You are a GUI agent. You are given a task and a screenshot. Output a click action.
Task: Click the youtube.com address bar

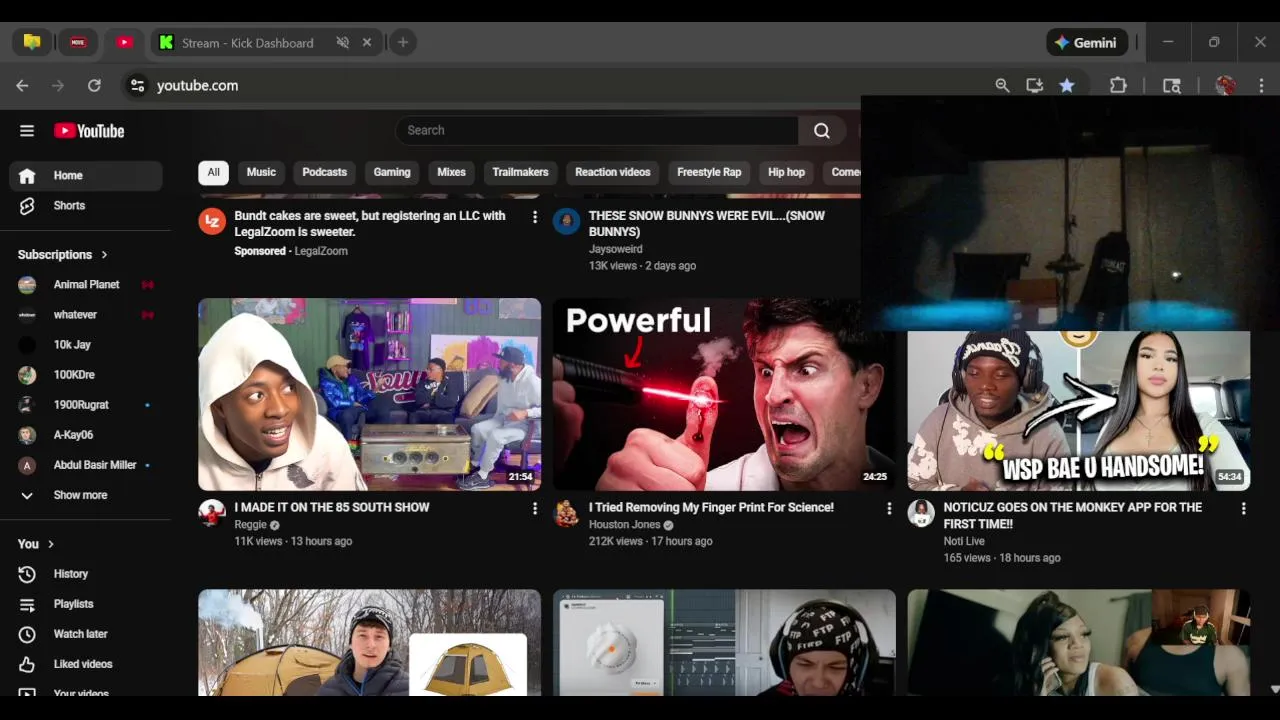tap(560, 86)
